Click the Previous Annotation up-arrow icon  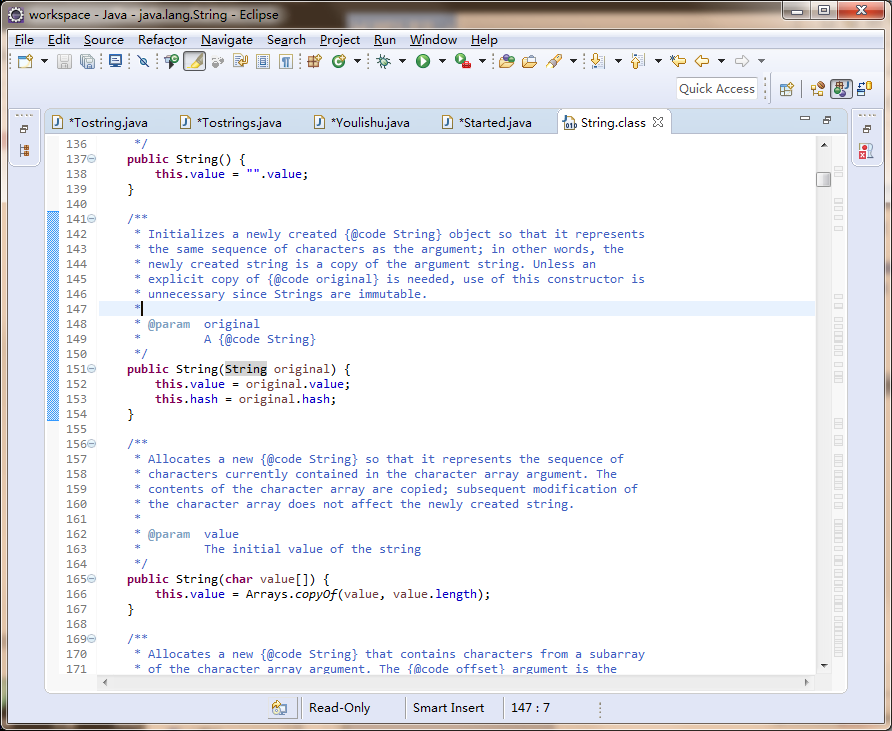(x=637, y=61)
